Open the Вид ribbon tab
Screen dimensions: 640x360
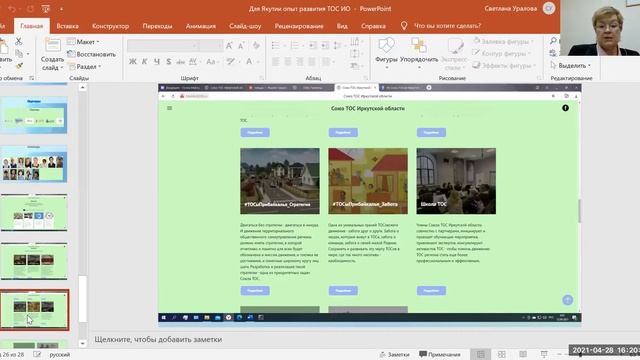[342, 26]
